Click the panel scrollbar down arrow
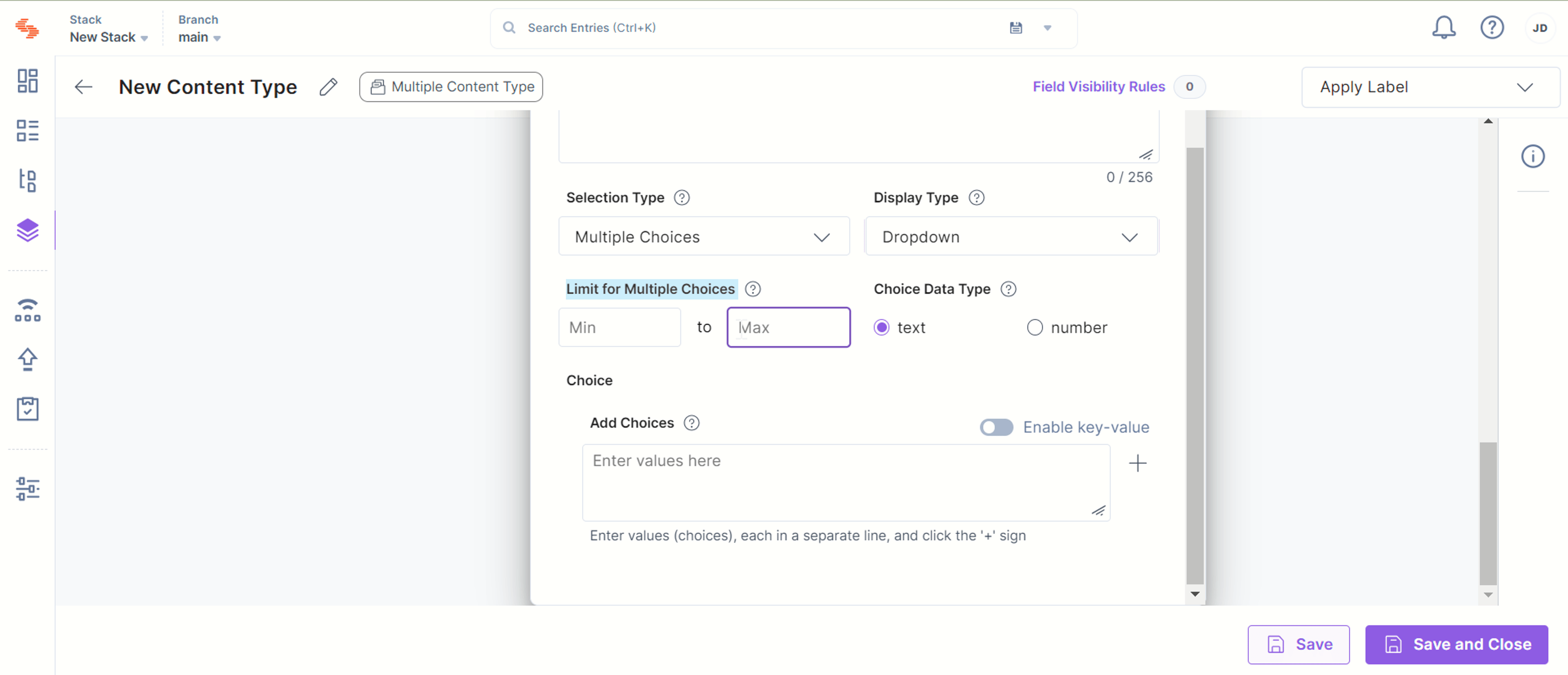Image resolution: width=1568 pixels, height=675 pixels. [x=1195, y=594]
